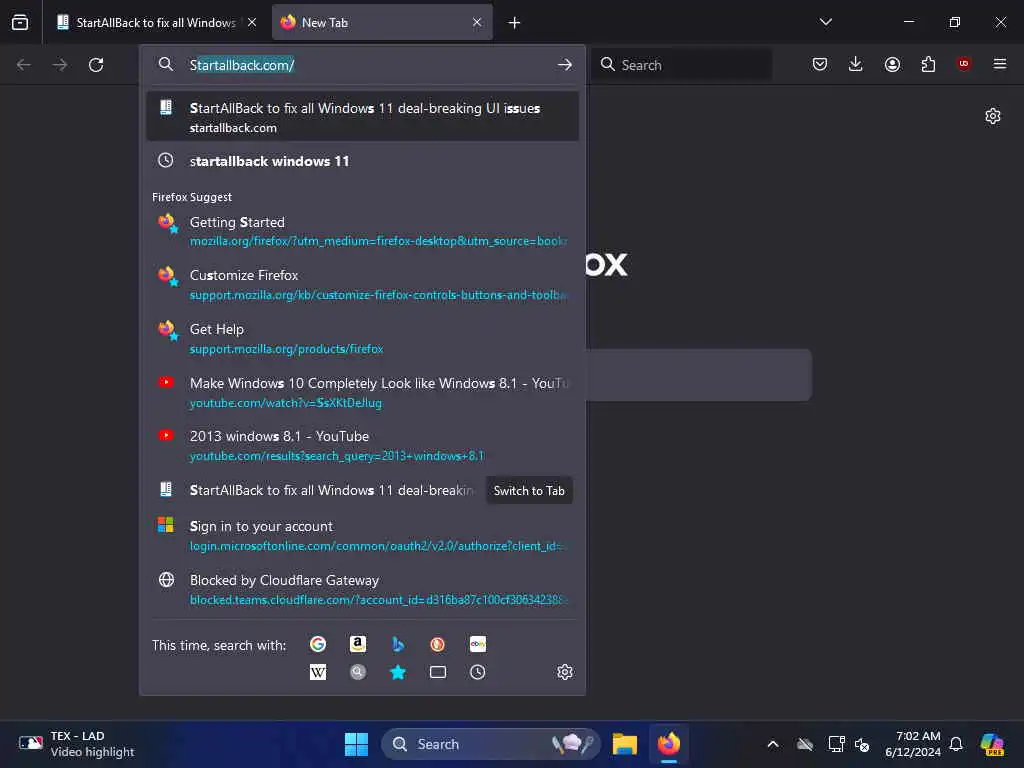The height and width of the screenshot is (768, 1024).
Task: Open the uBlock Origin extension
Action: (x=964, y=64)
